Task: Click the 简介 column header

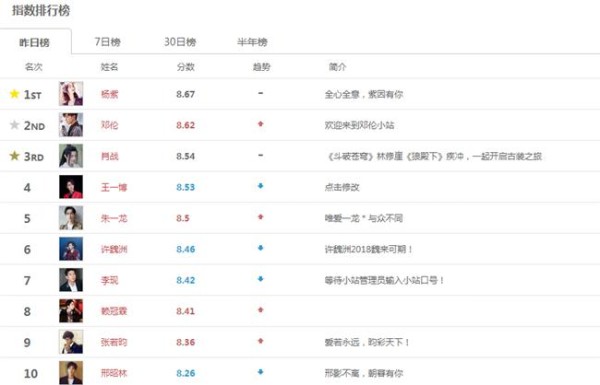Action: click(x=338, y=67)
